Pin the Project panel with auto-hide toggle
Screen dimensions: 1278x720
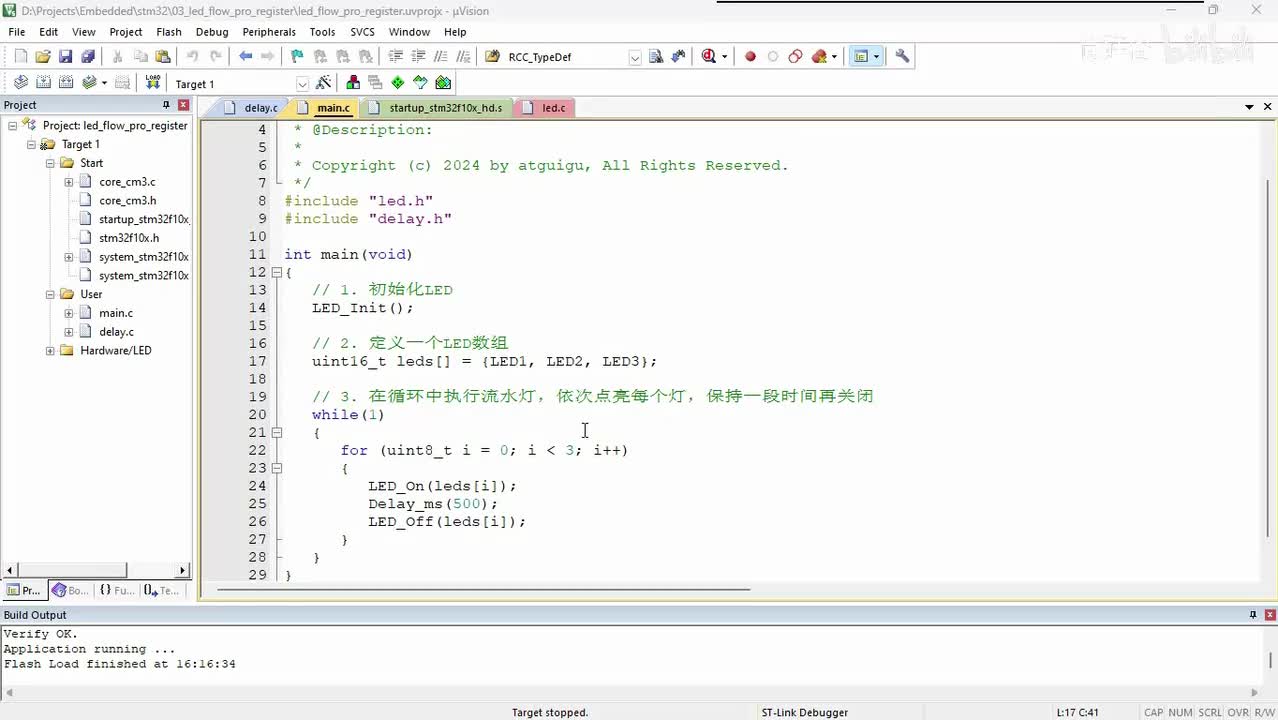[166, 105]
